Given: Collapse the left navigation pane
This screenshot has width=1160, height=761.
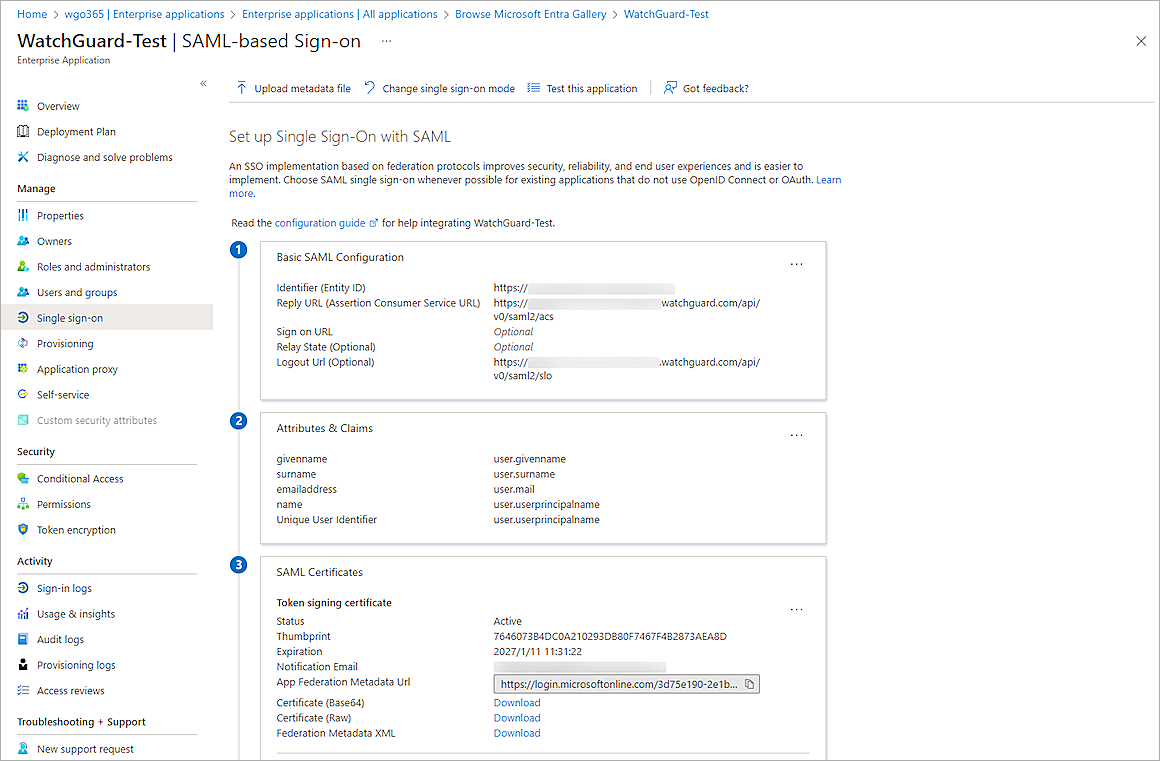Looking at the screenshot, I should point(203,84).
